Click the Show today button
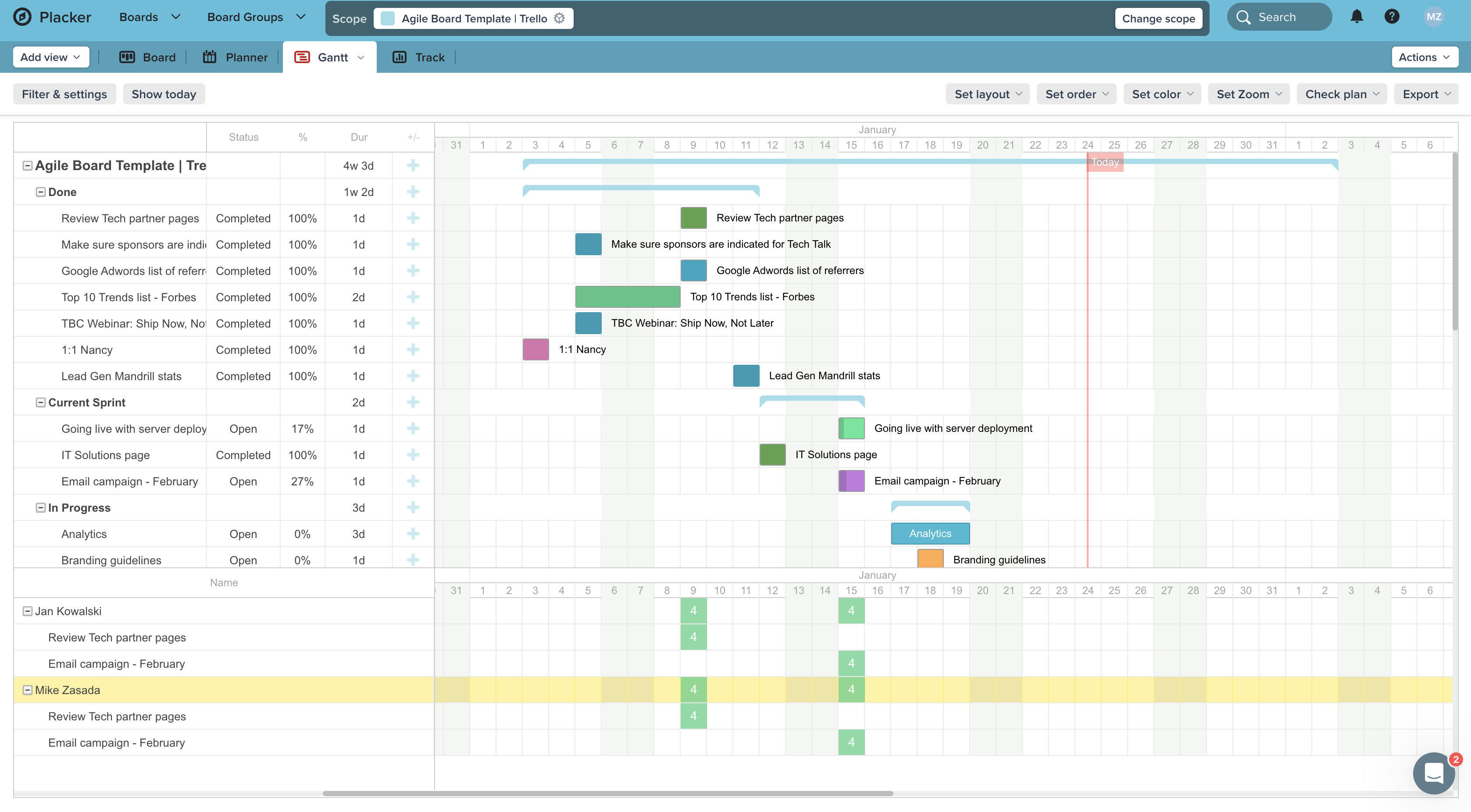The width and height of the screenshot is (1471, 812). click(164, 94)
